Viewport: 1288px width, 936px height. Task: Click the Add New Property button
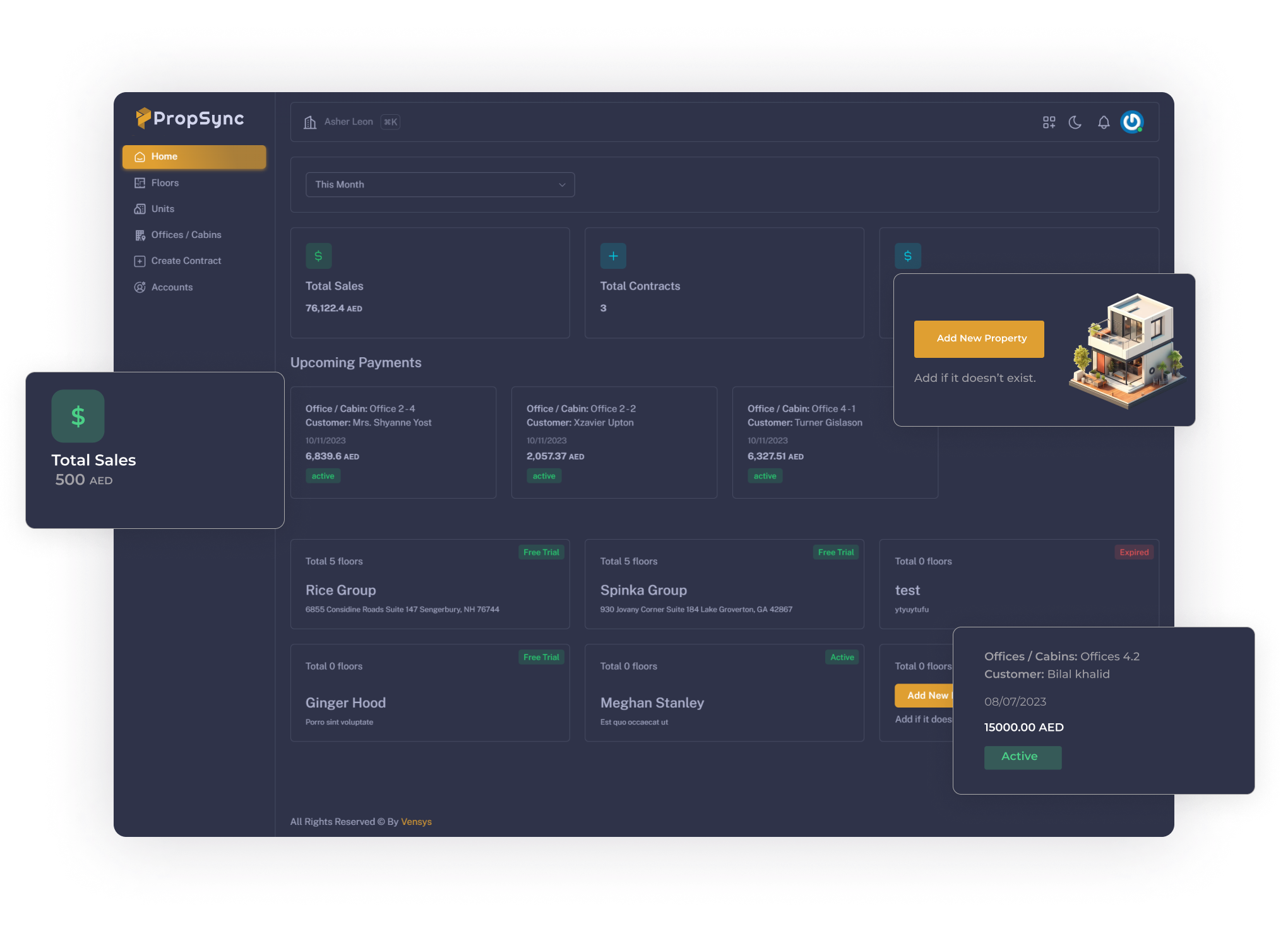pos(979,338)
